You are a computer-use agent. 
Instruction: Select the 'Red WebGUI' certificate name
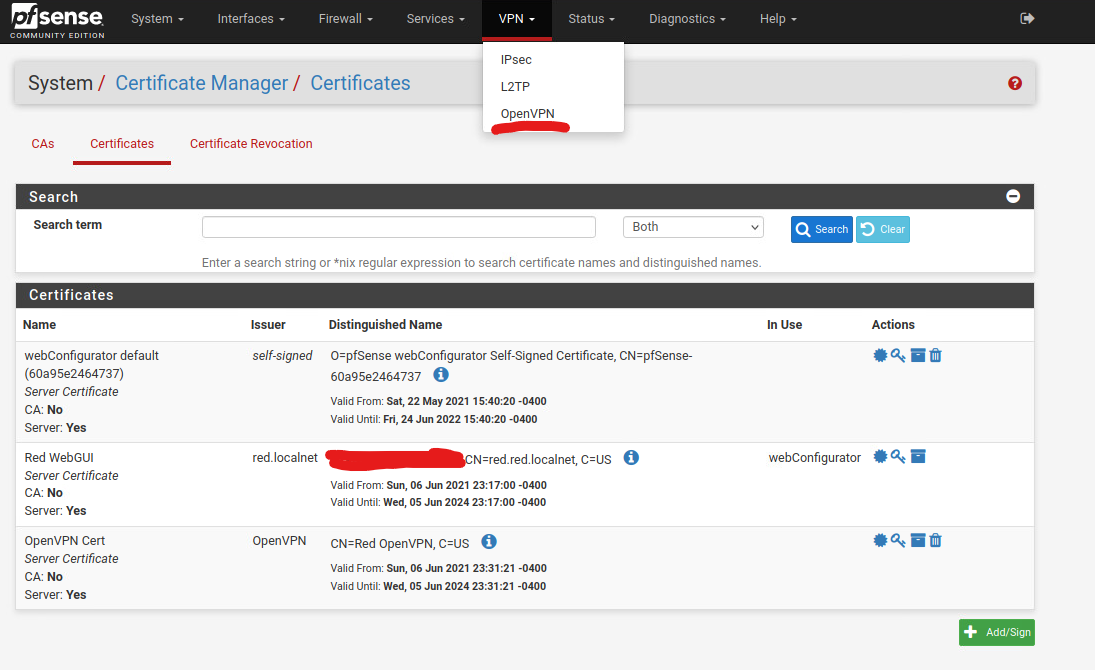point(59,458)
